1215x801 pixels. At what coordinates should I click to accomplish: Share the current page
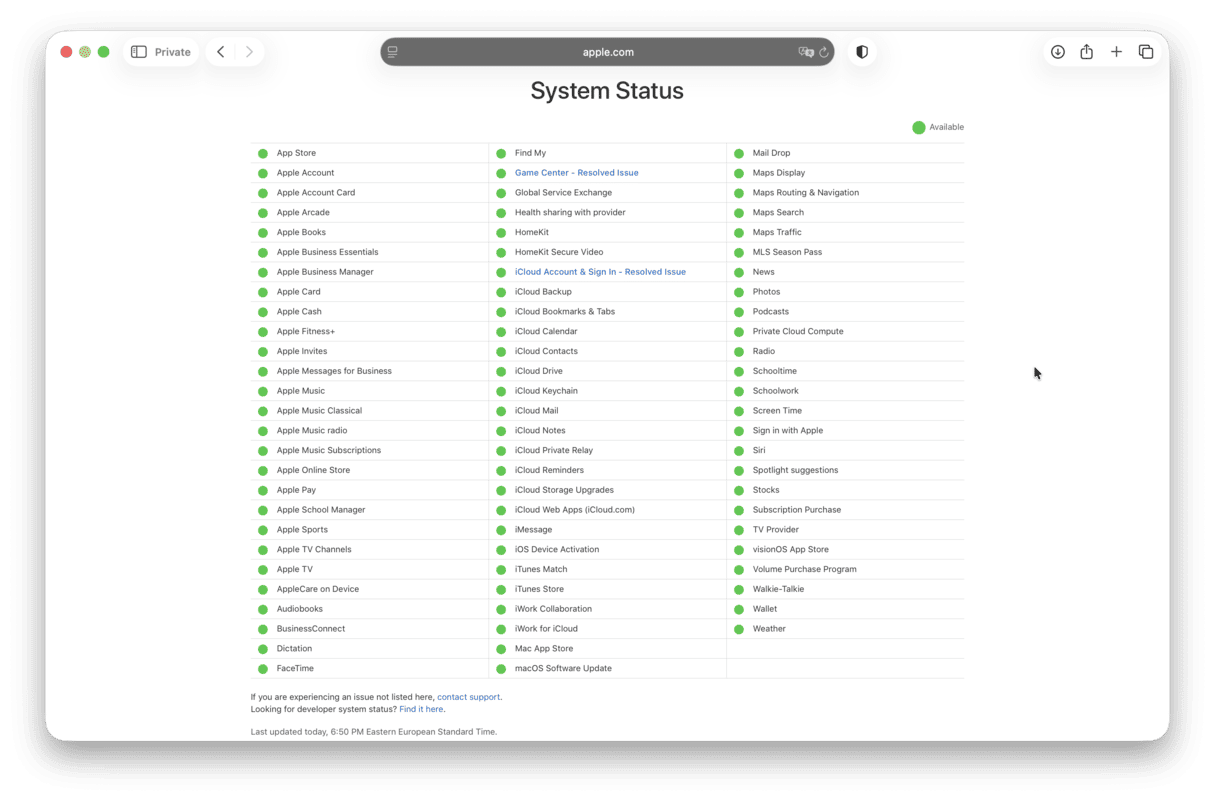[x=1087, y=51]
